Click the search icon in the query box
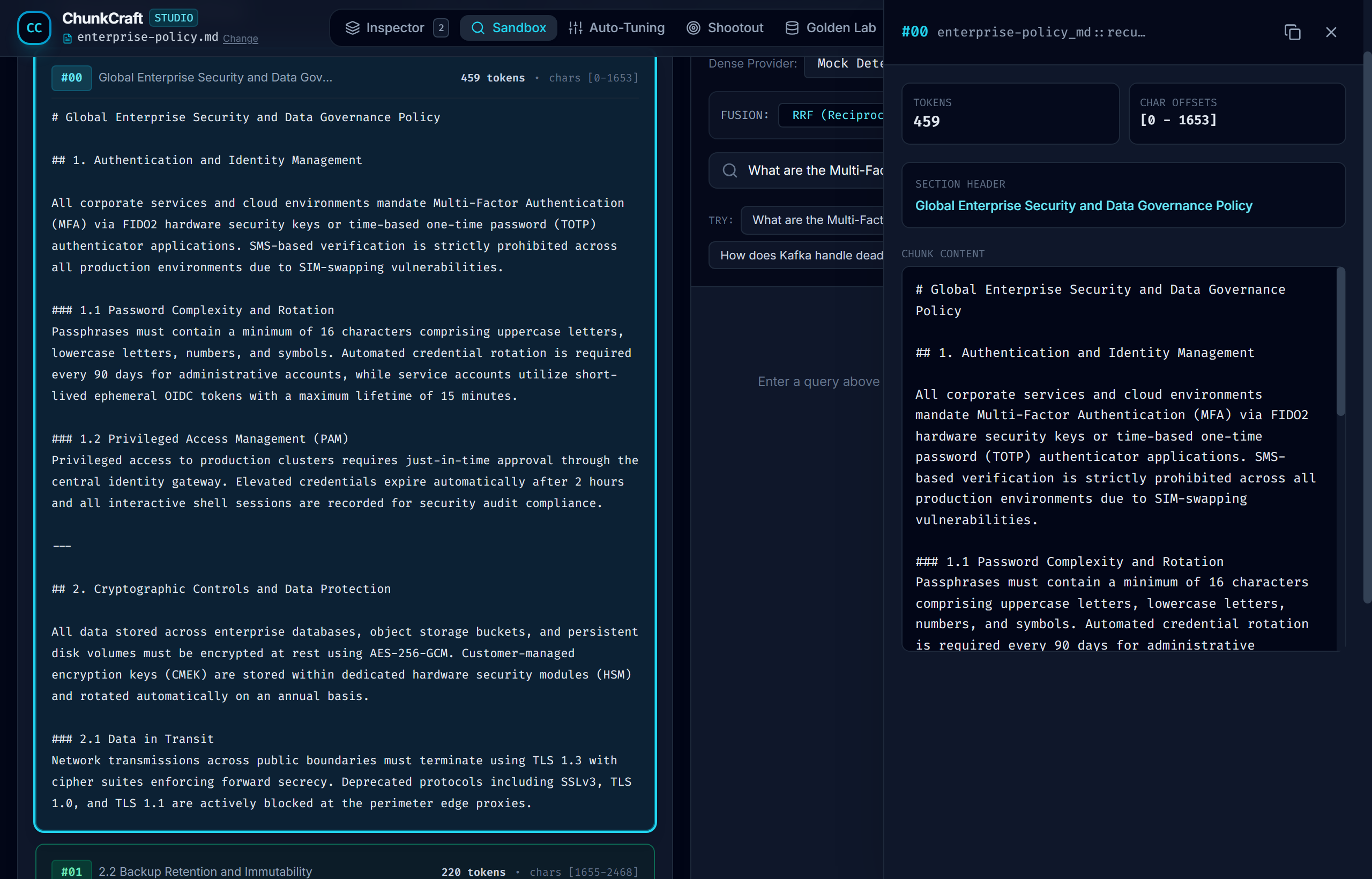This screenshot has width=1372, height=879. click(729, 170)
